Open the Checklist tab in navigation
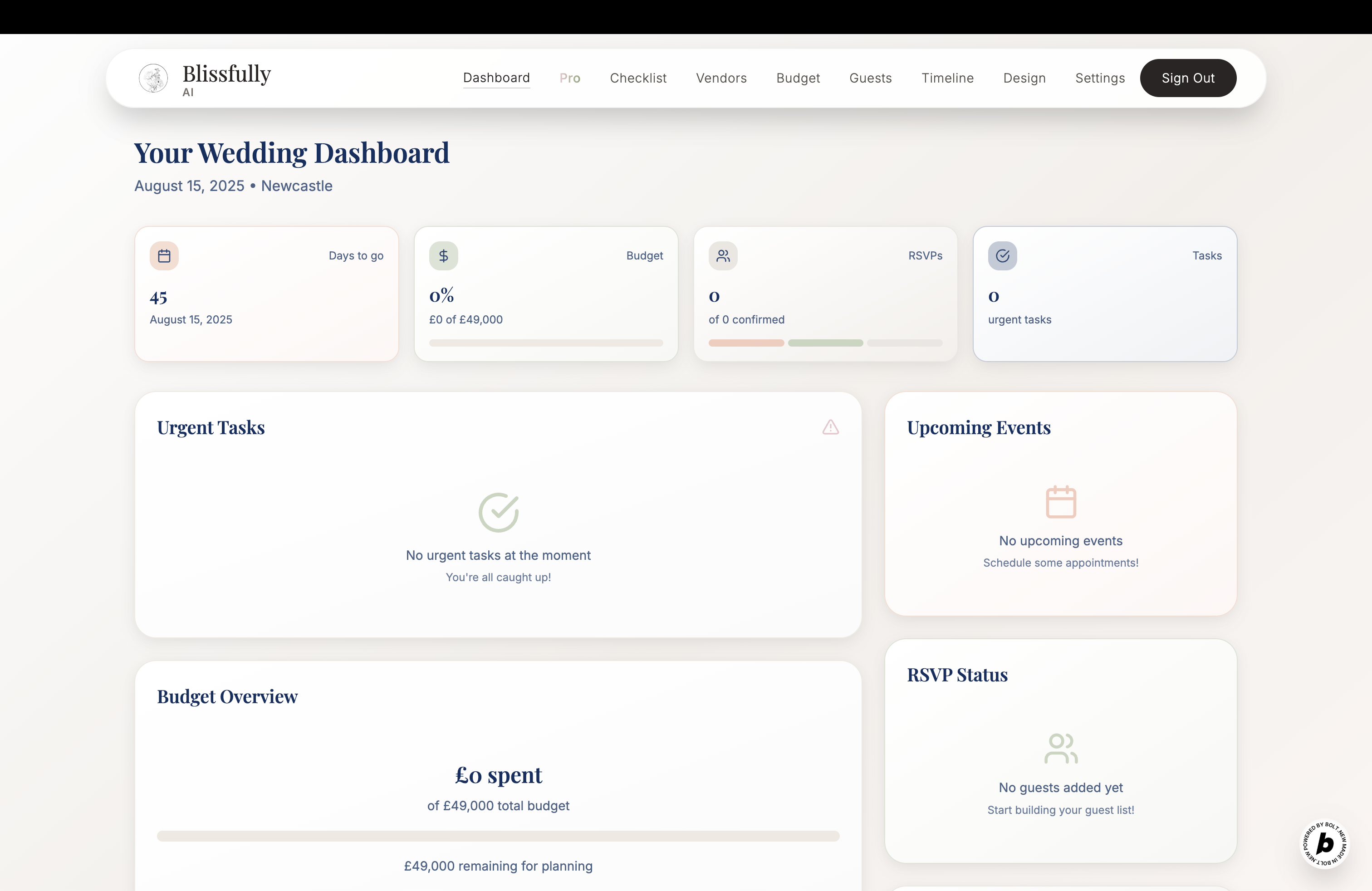This screenshot has height=891, width=1372. click(x=638, y=78)
